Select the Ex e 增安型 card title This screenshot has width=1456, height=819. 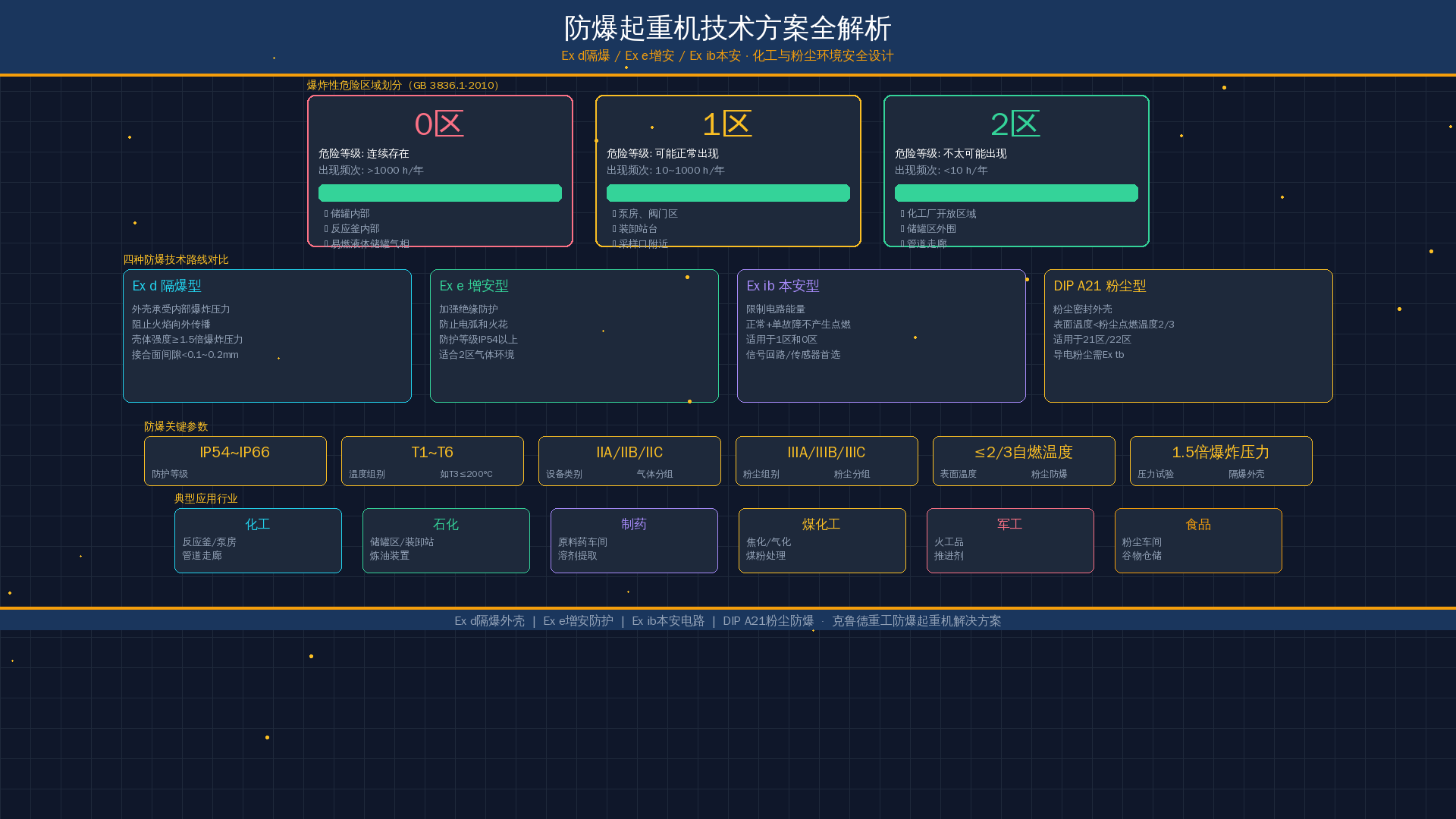[x=474, y=286]
